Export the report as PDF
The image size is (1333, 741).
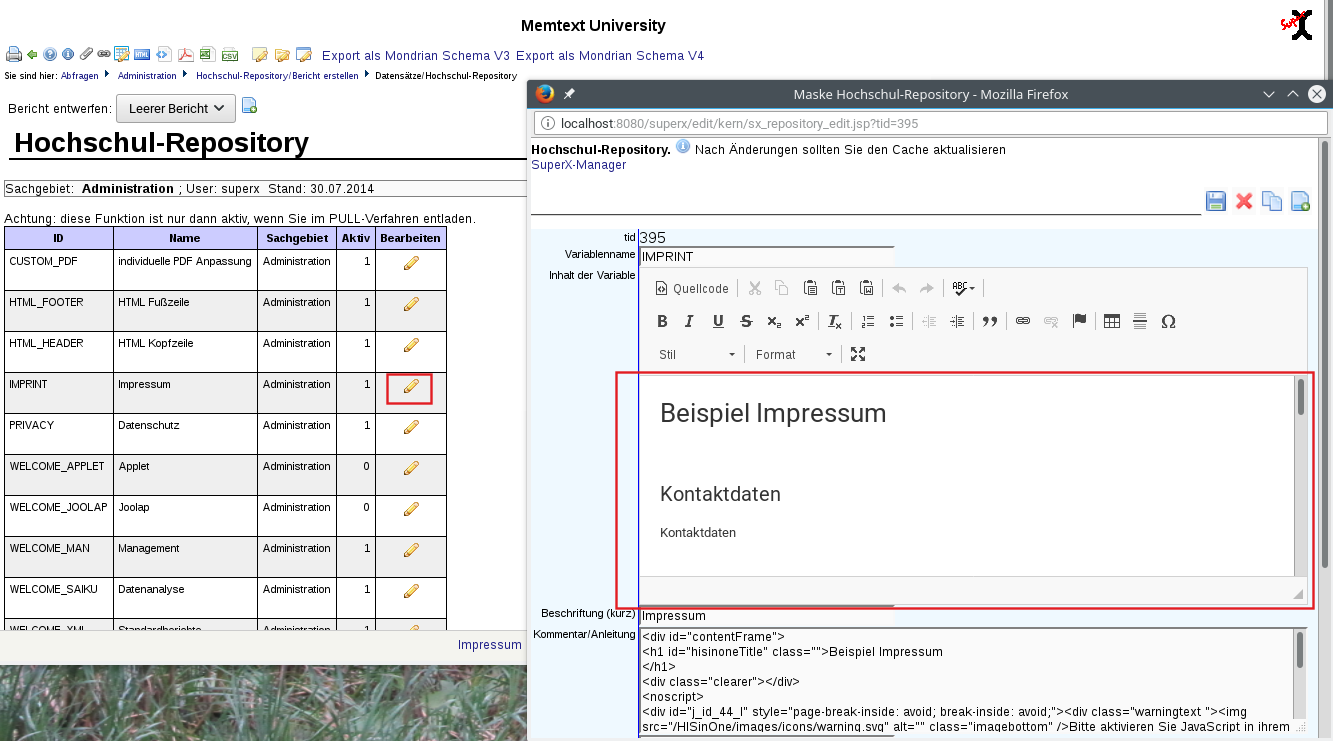point(186,54)
